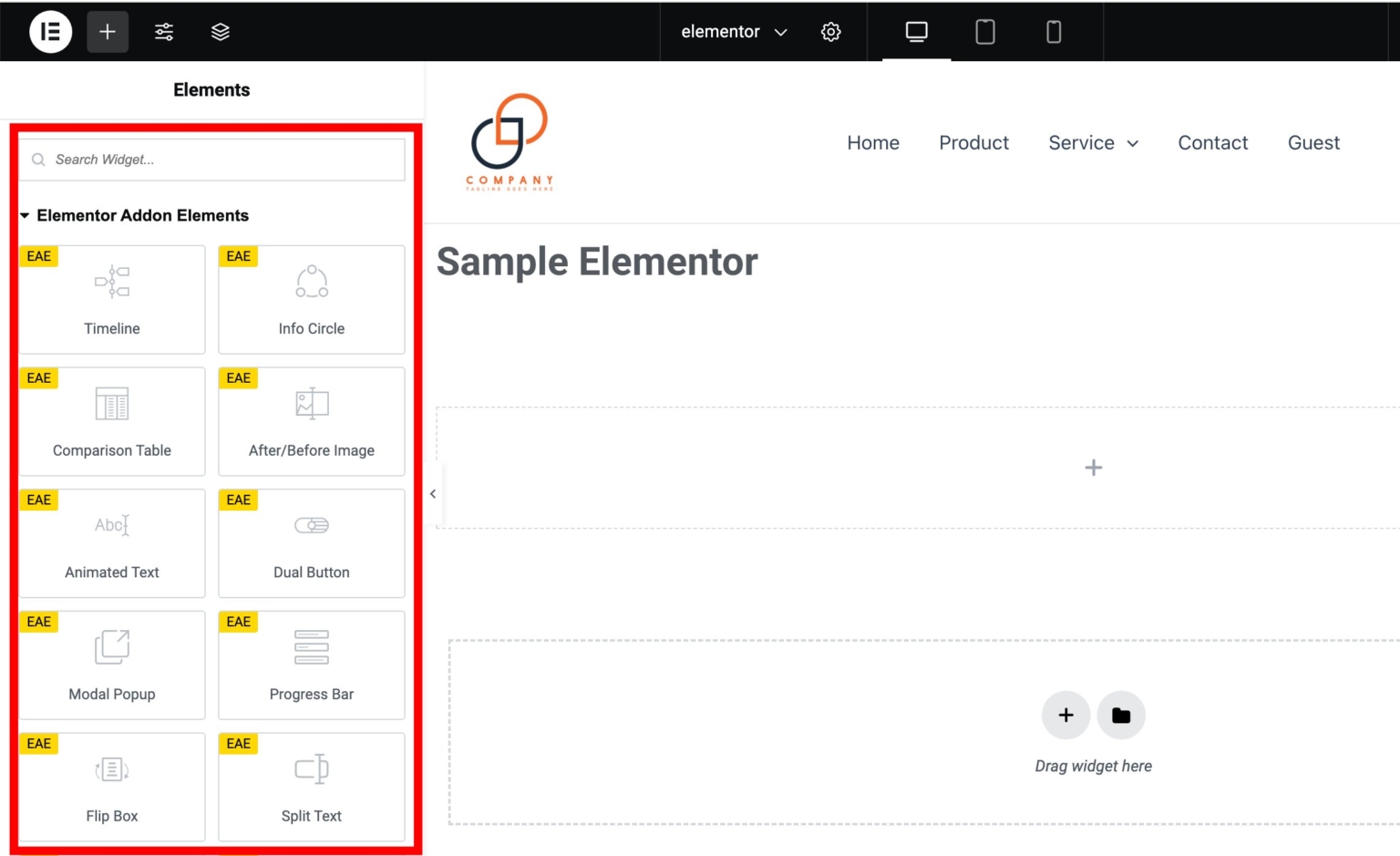Switch to desktop preview mode

point(916,32)
